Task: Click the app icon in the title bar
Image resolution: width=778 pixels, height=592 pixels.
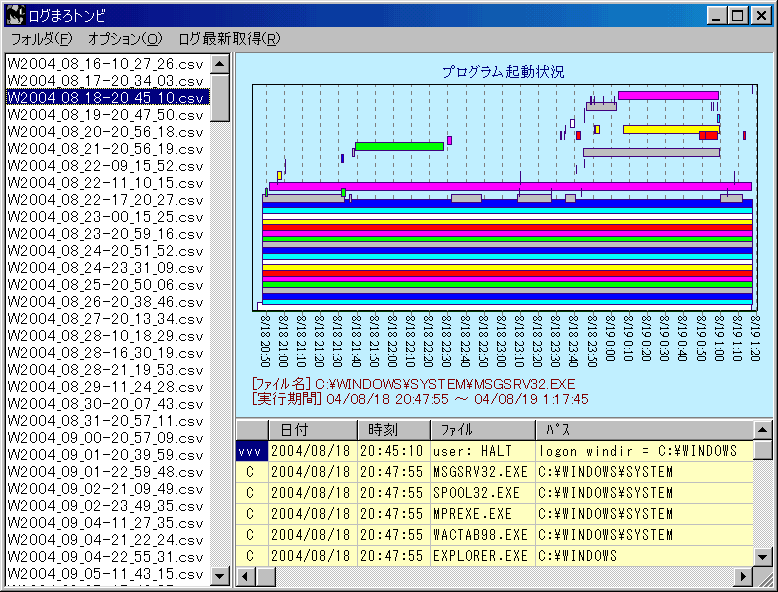Action: (x=15, y=15)
